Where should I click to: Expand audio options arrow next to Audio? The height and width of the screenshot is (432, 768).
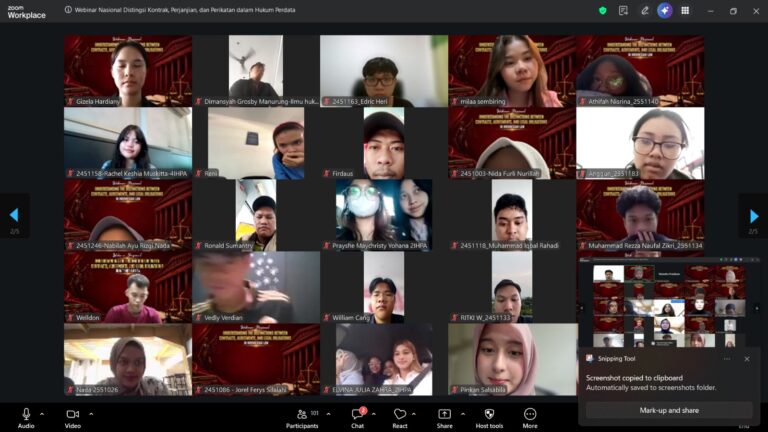point(42,414)
